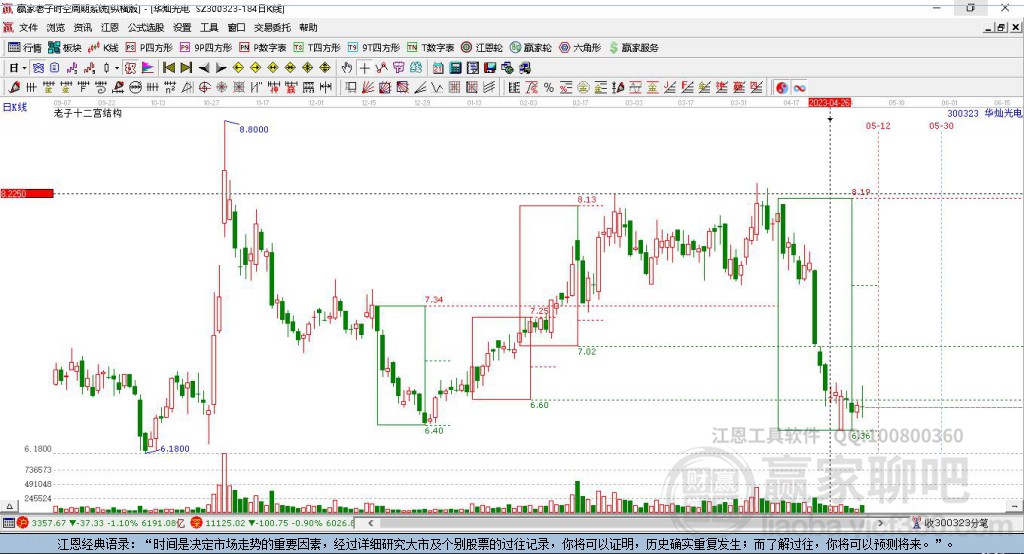Click the status bar grid icon
This screenshot has height=554, width=1024.
tap(8, 523)
